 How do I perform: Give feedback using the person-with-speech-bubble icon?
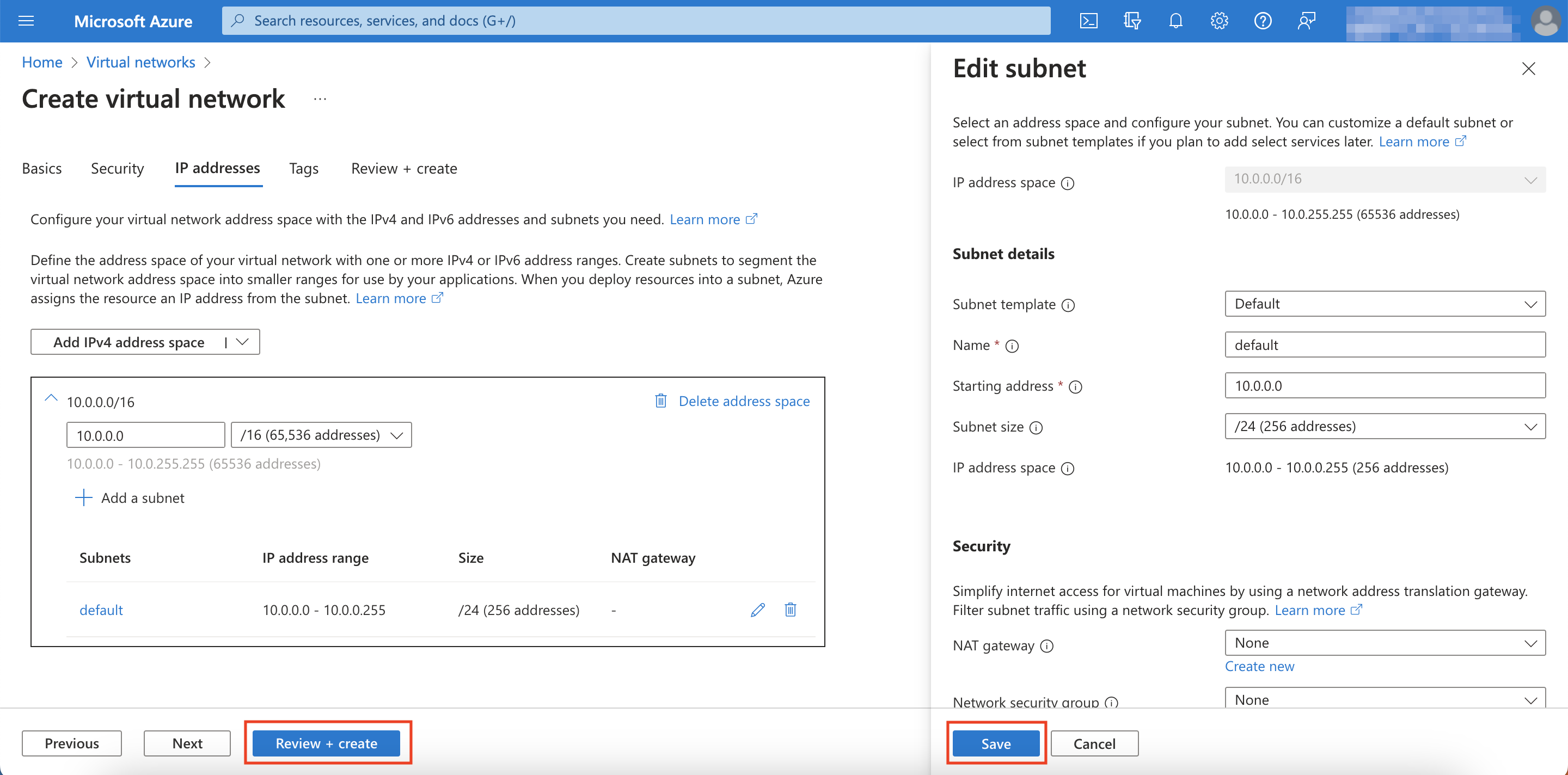(x=1306, y=20)
